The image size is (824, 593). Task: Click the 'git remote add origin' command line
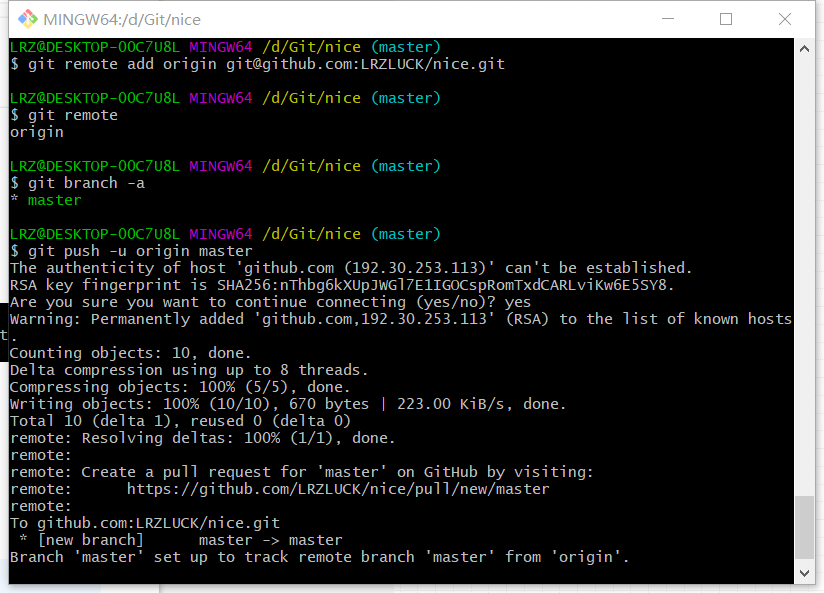click(258, 64)
